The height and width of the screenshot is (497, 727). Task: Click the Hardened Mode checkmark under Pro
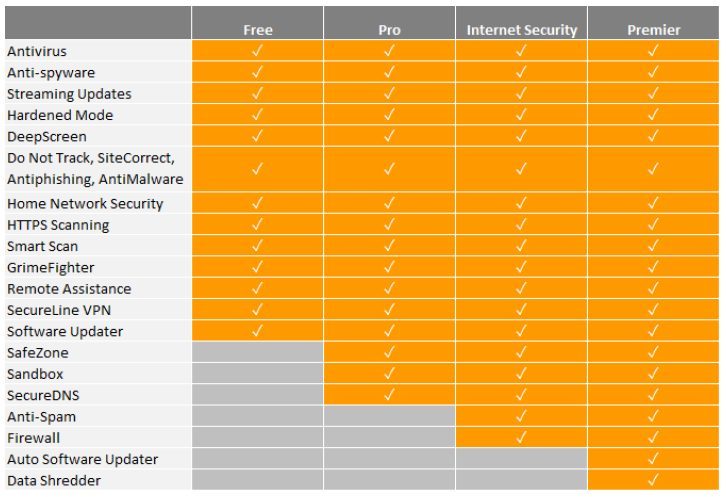(x=389, y=115)
